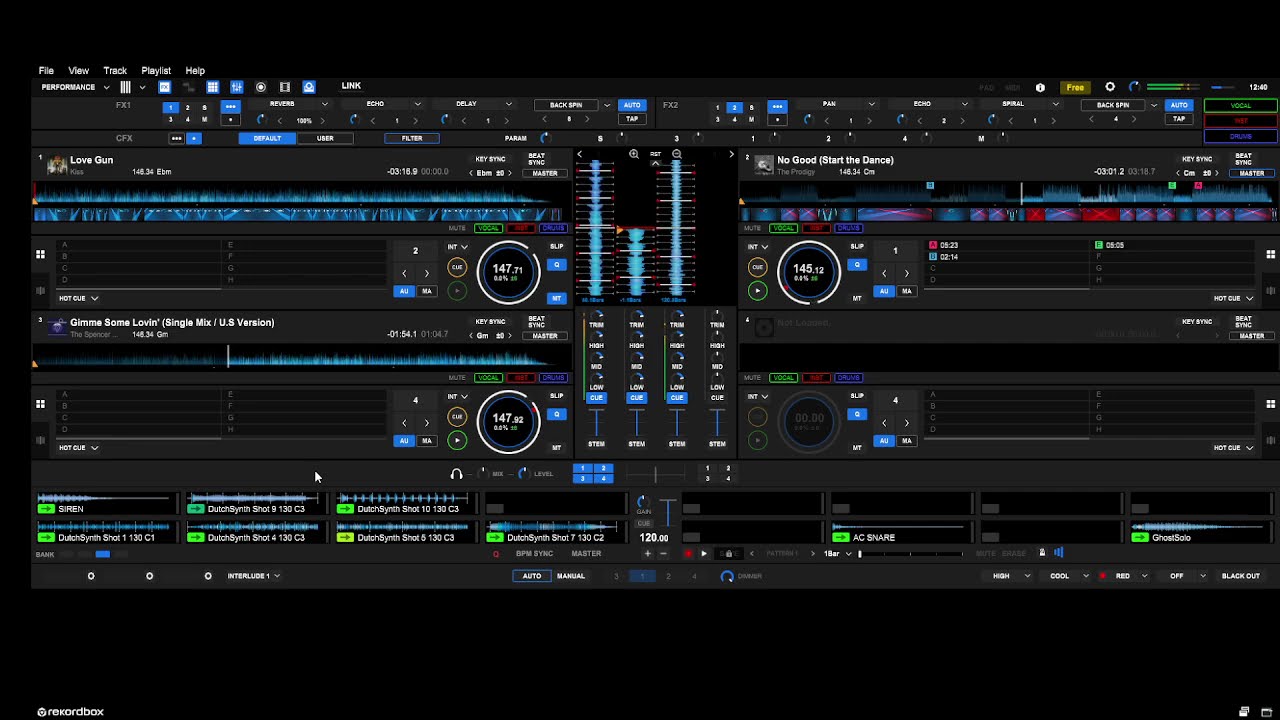Zoom out the center waveform
Image resolution: width=1280 pixels, height=720 pixels.
[x=677, y=154]
